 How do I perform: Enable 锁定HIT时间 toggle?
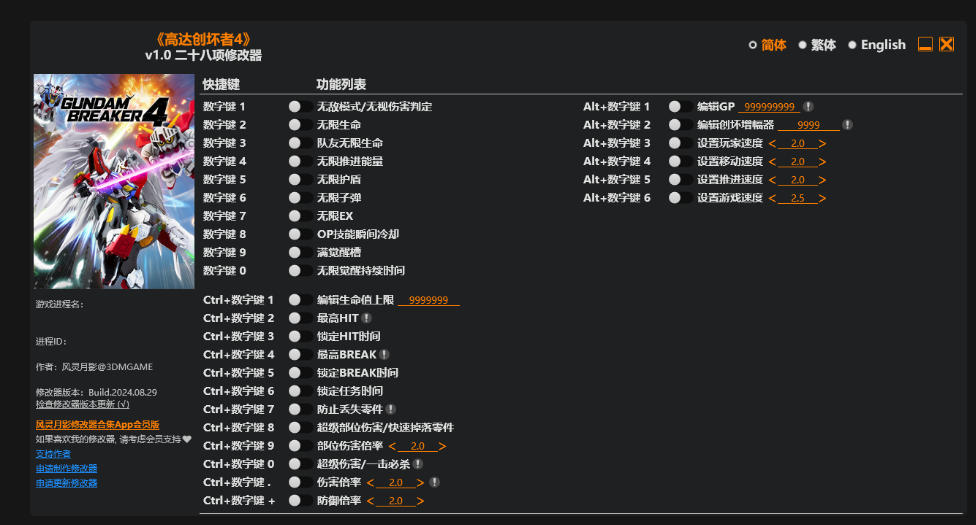[300, 336]
